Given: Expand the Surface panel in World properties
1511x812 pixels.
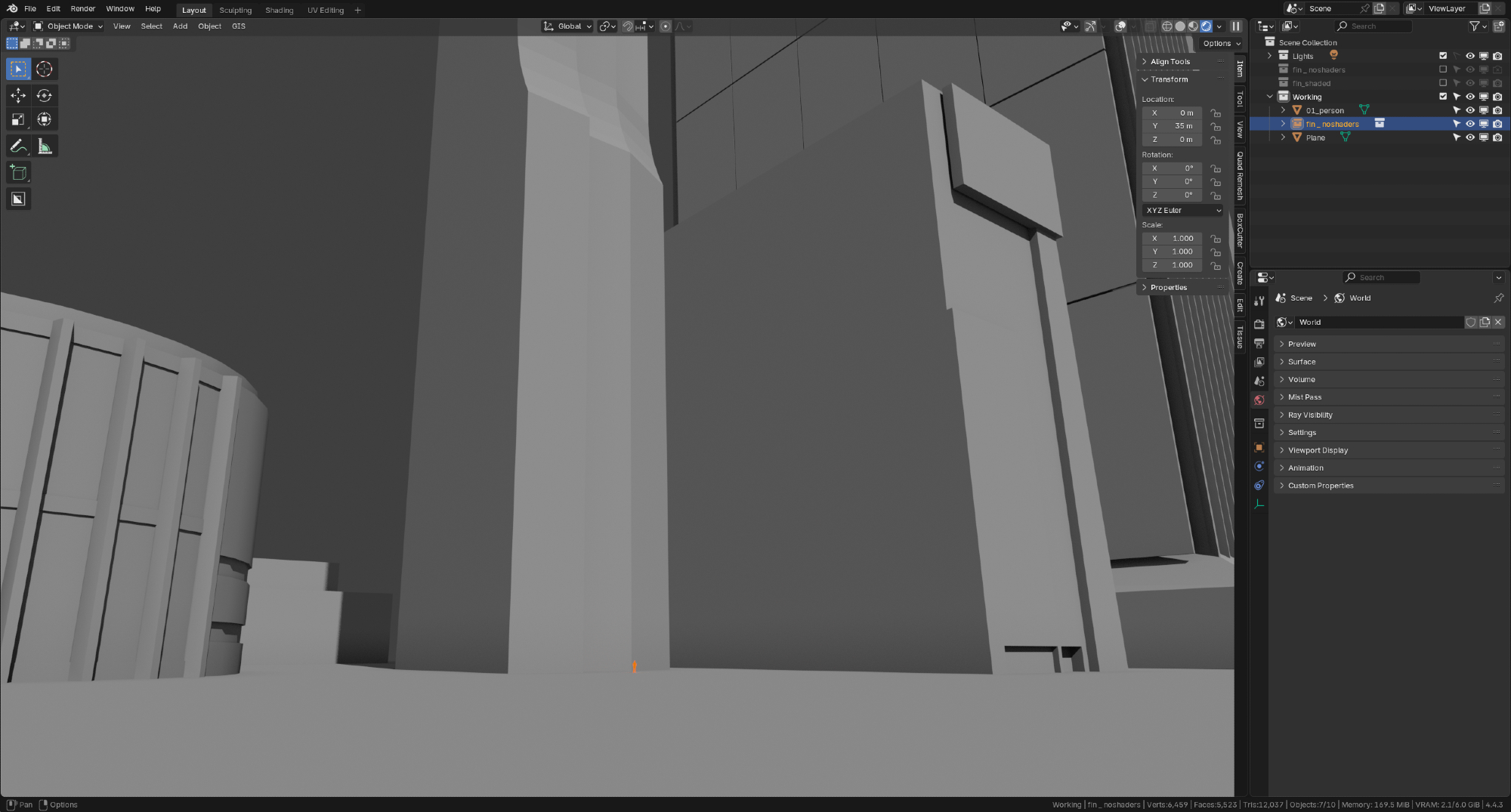Looking at the screenshot, I should 1302,362.
